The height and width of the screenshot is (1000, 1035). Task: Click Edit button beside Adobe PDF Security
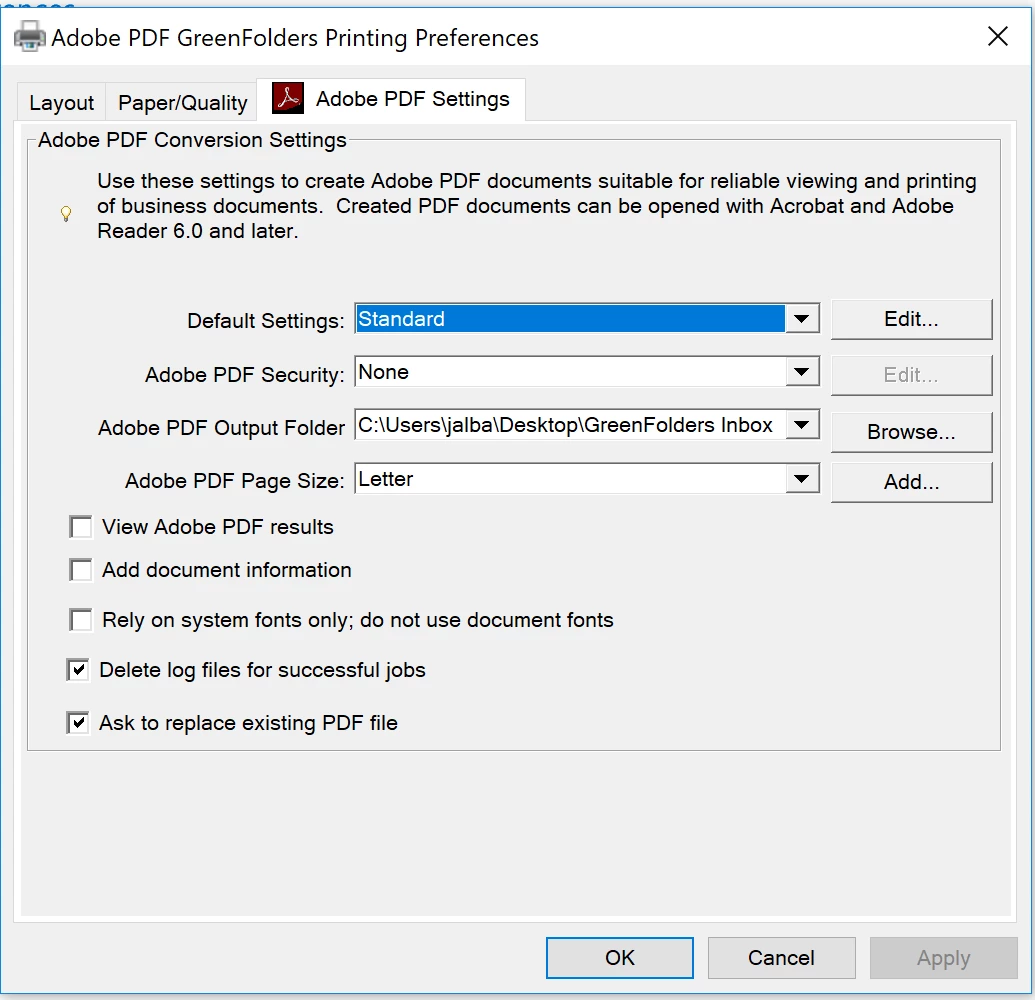[911, 376]
